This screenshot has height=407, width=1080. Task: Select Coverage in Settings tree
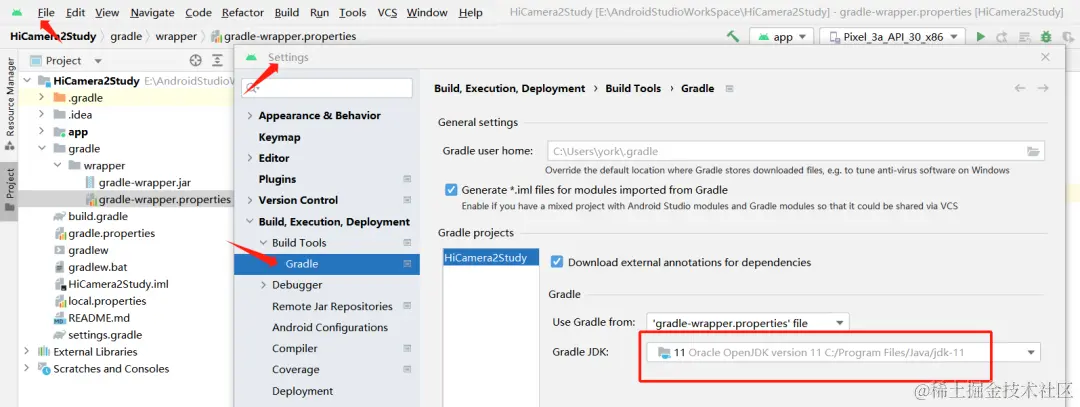click(295, 370)
